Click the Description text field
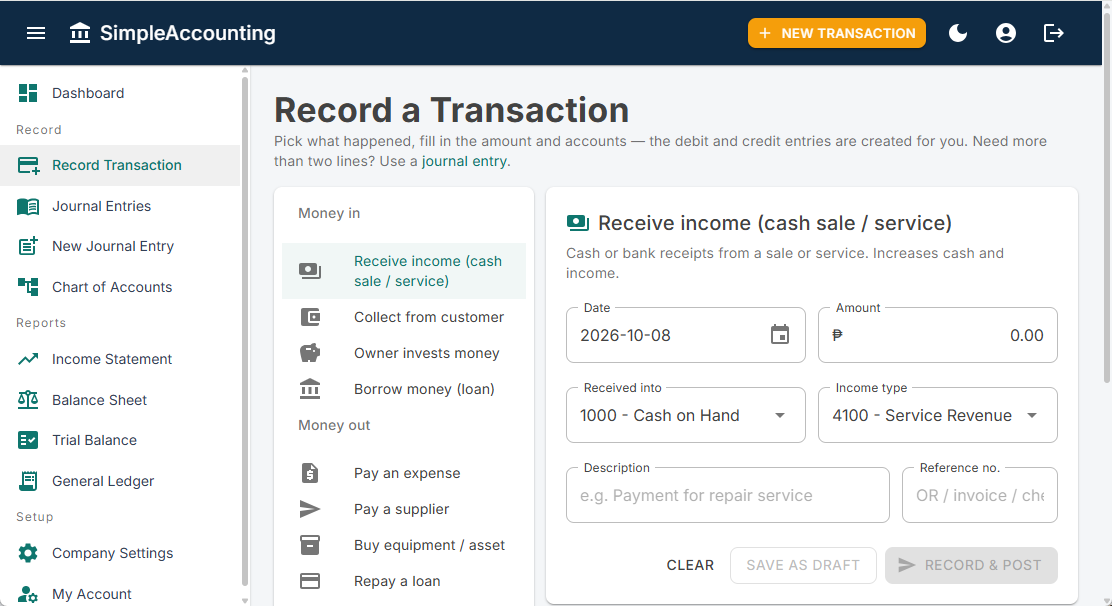Image resolution: width=1112 pixels, height=606 pixels. point(728,495)
